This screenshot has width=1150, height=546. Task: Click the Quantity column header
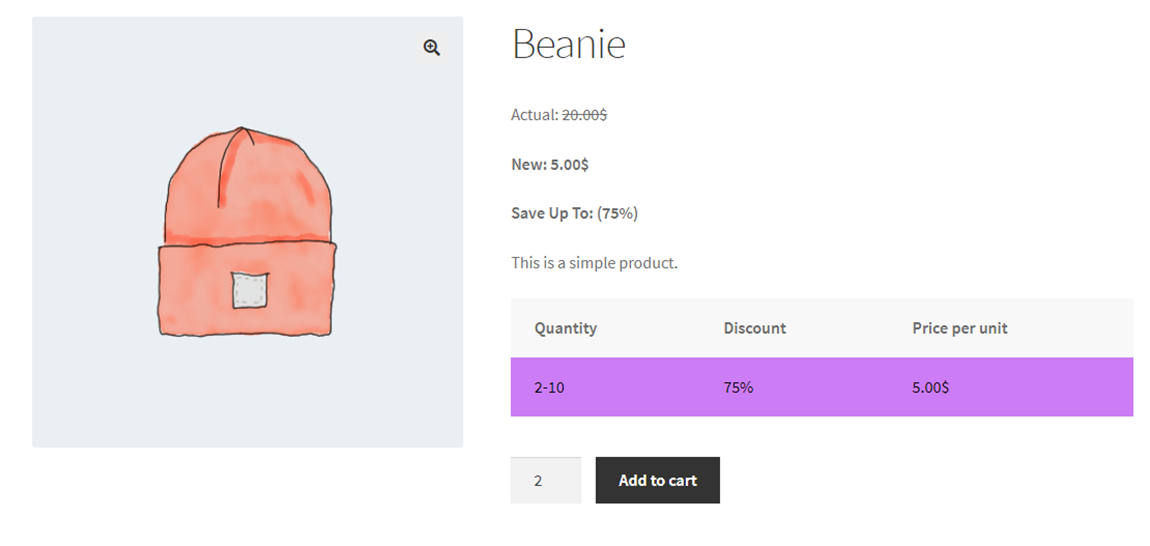[x=565, y=328]
